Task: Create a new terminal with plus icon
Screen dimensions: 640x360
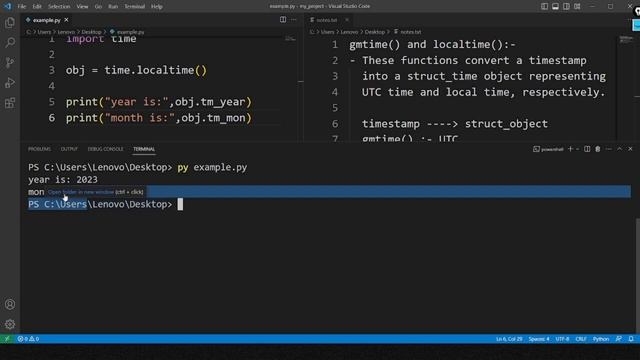Action: [570, 149]
